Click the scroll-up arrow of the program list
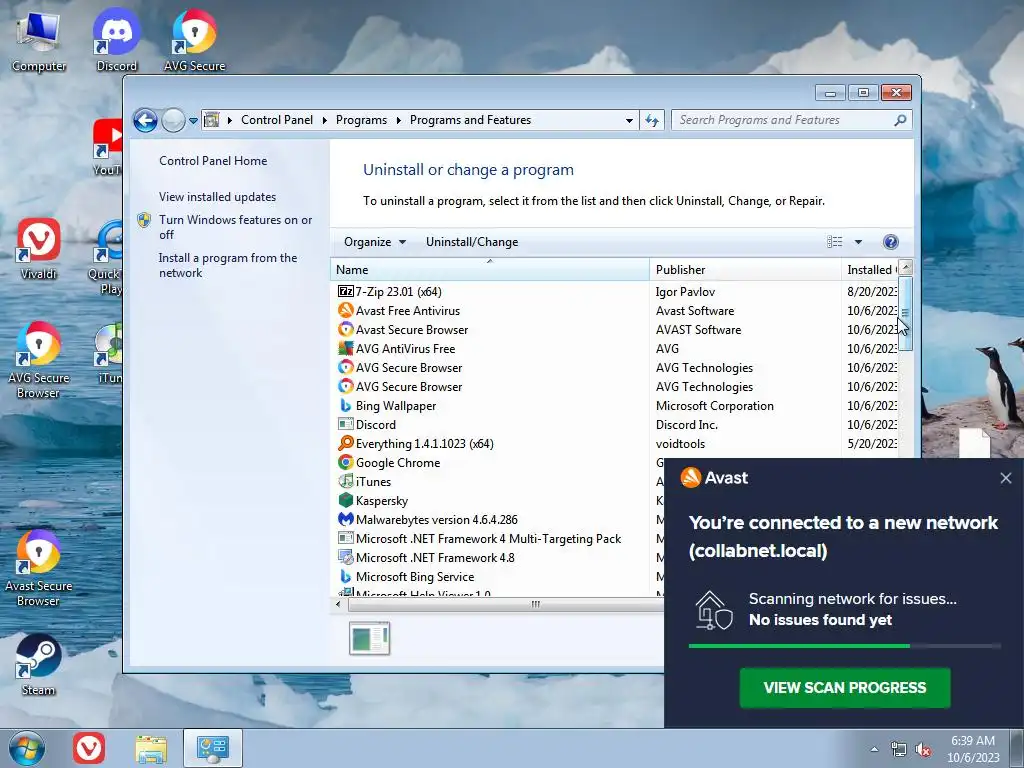 [905, 267]
